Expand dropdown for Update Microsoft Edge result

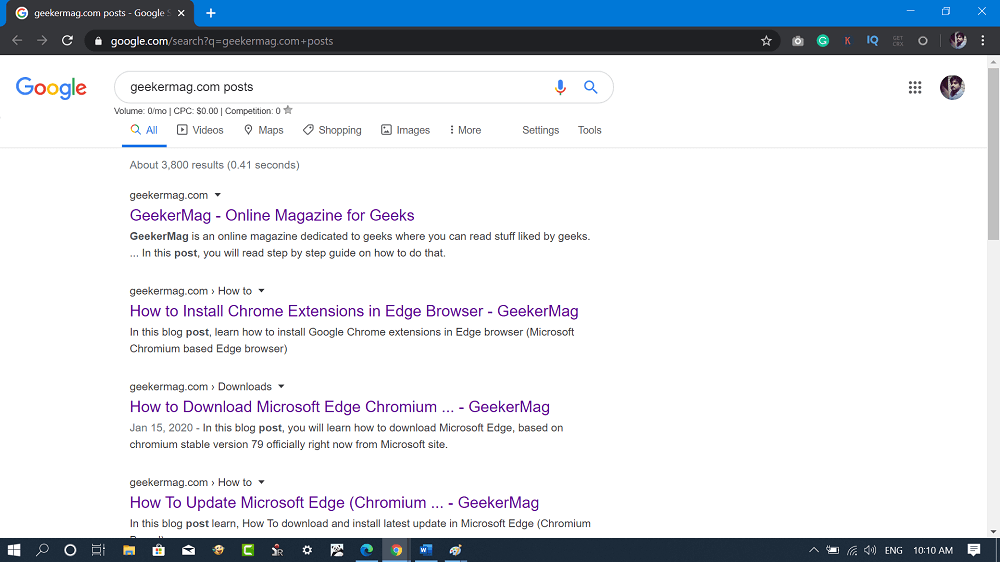261,482
